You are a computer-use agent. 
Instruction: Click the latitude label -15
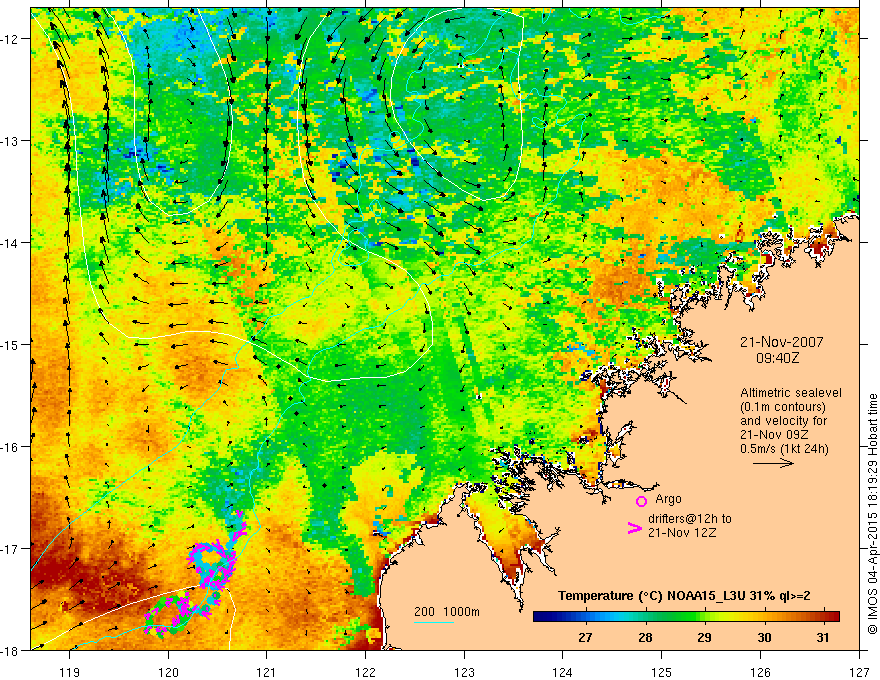pyautogui.click(x=11, y=344)
